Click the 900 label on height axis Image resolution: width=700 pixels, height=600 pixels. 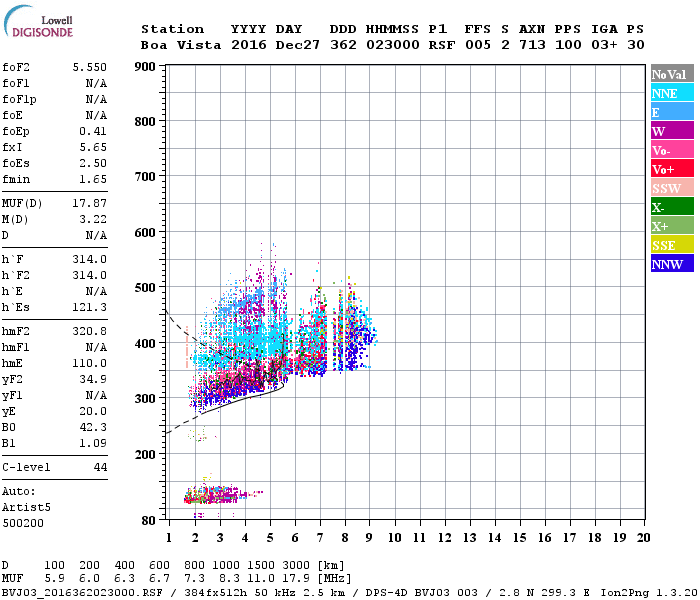coord(145,67)
